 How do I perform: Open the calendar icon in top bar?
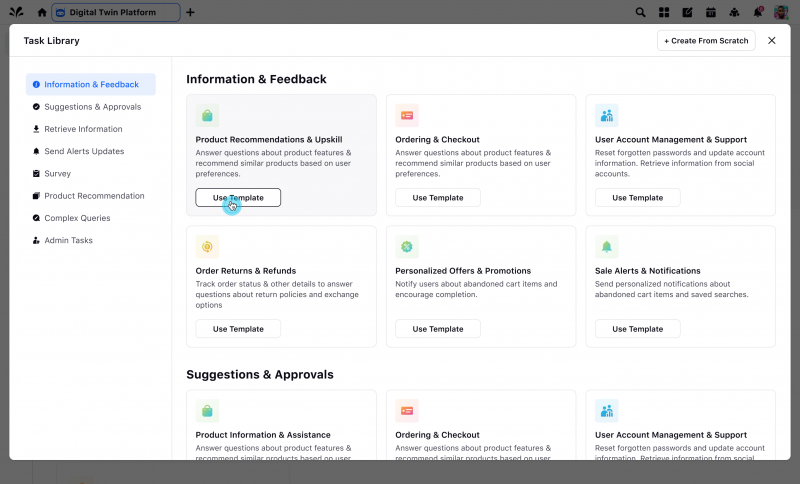[x=711, y=12]
